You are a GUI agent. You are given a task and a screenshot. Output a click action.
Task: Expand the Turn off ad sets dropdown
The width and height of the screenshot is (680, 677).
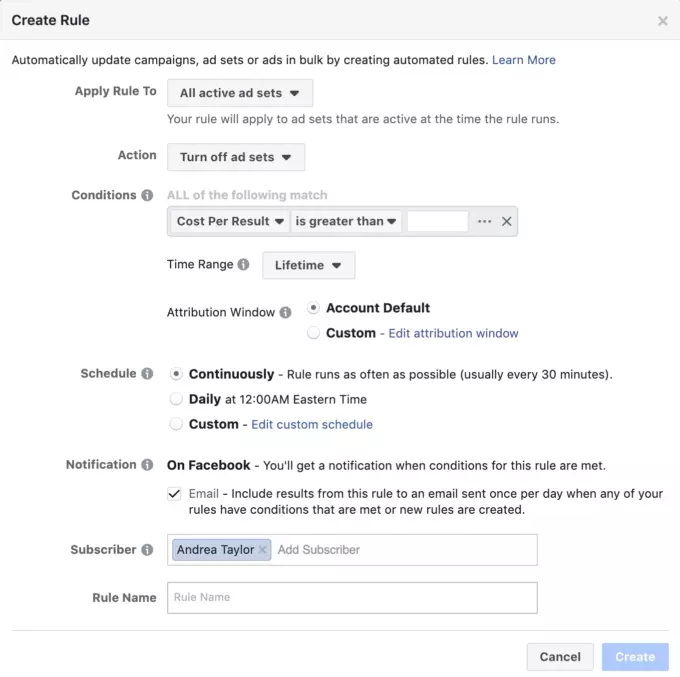click(236, 157)
